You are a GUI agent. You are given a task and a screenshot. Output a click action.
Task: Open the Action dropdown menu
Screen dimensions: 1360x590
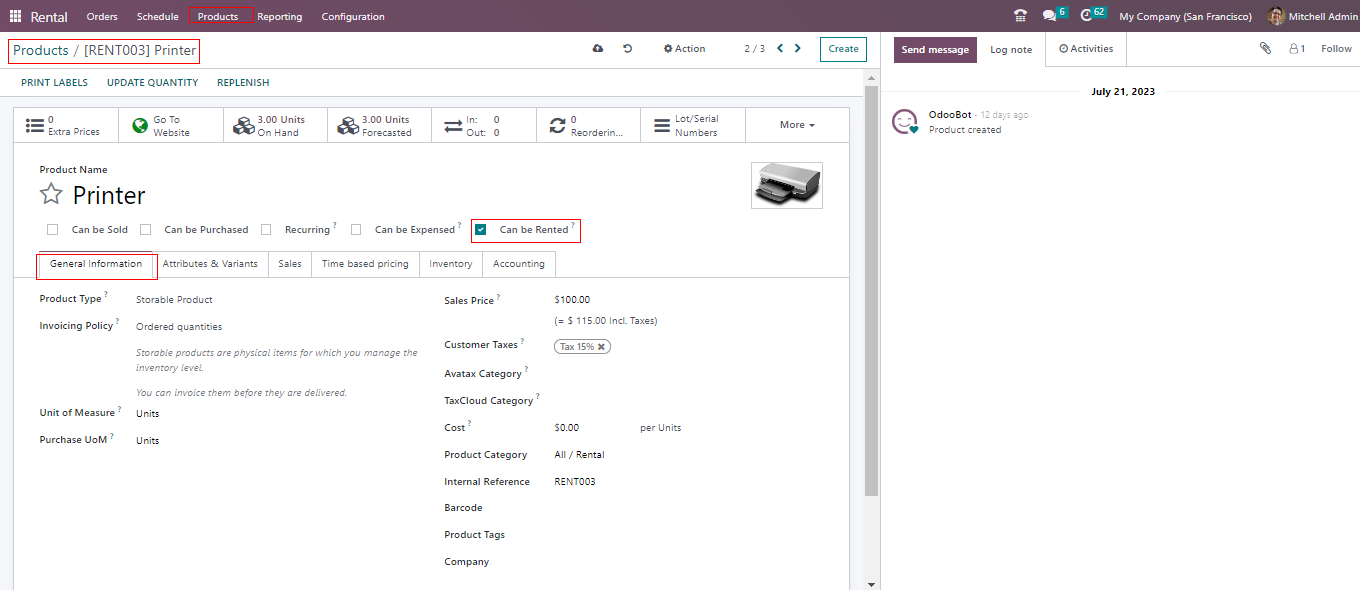[x=685, y=48]
